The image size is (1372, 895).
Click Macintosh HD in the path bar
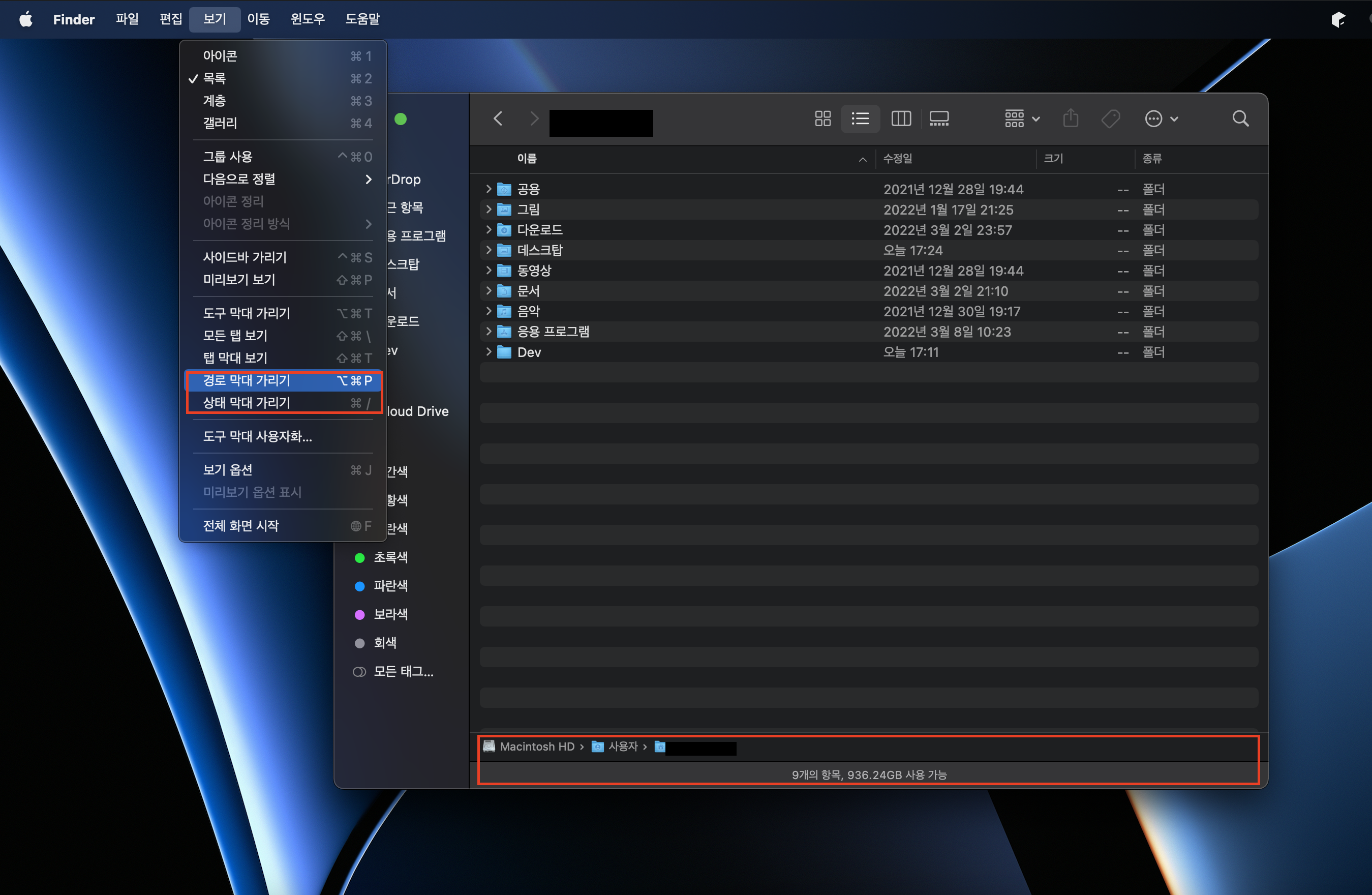coord(536,747)
